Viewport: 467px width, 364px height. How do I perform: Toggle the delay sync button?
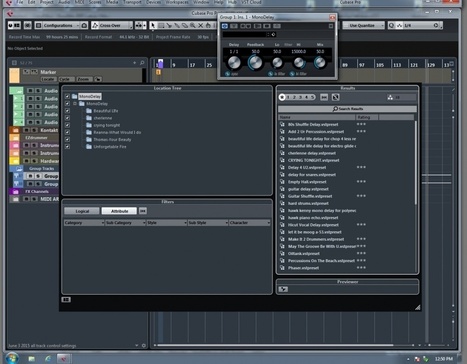tap(227, 74)
